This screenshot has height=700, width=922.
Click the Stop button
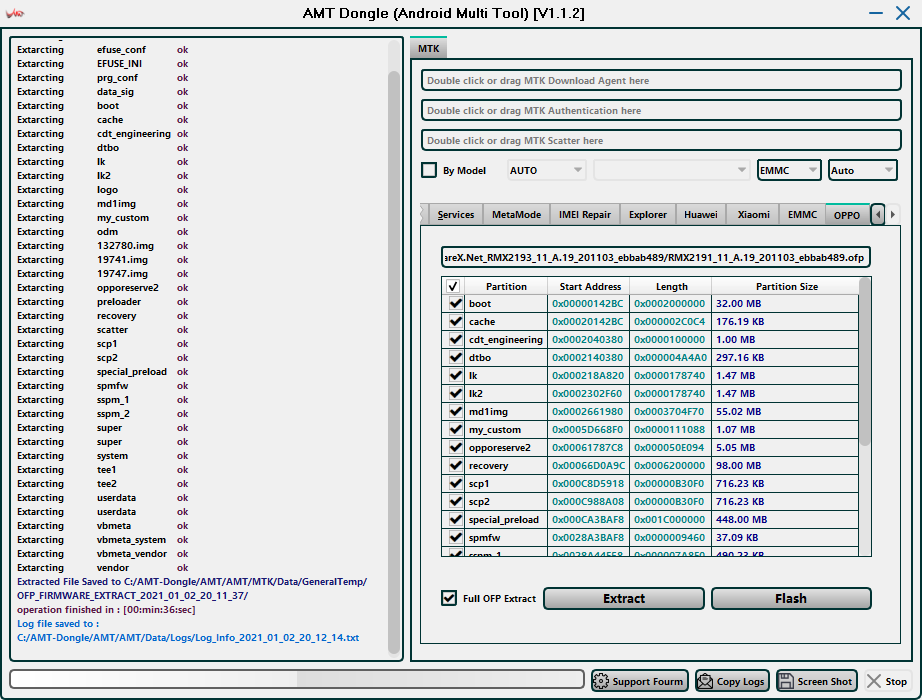tap(888, 681)
